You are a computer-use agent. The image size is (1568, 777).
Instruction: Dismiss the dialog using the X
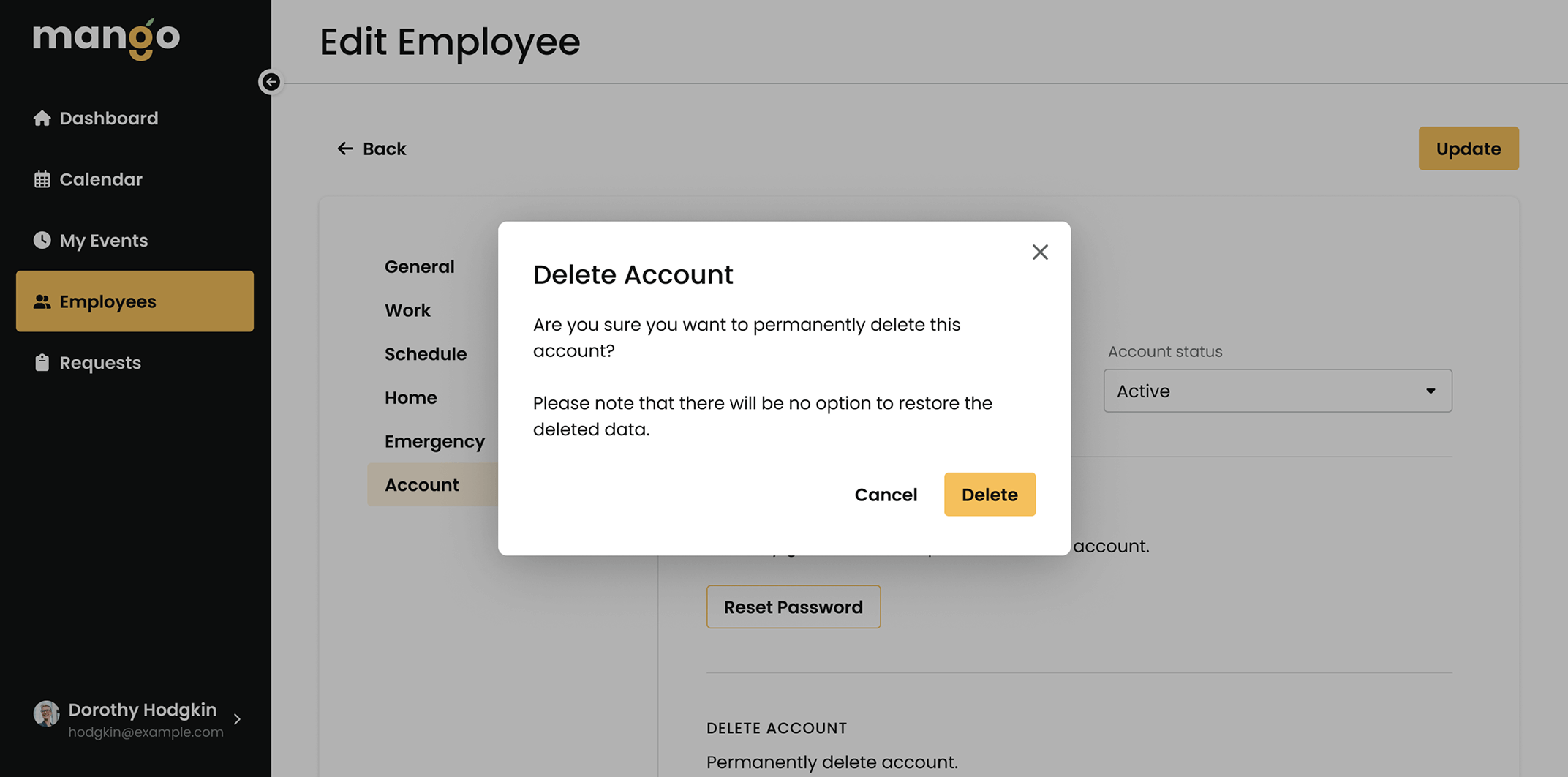(x=1040, y=252)
